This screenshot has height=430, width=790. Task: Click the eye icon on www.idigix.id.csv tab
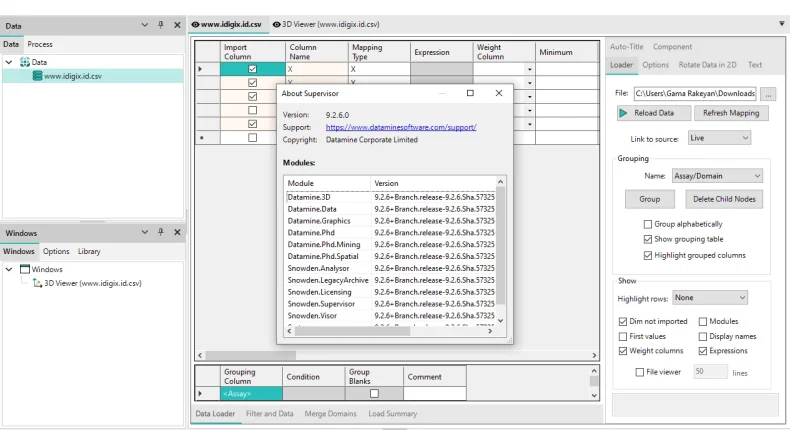coord(195,24)
